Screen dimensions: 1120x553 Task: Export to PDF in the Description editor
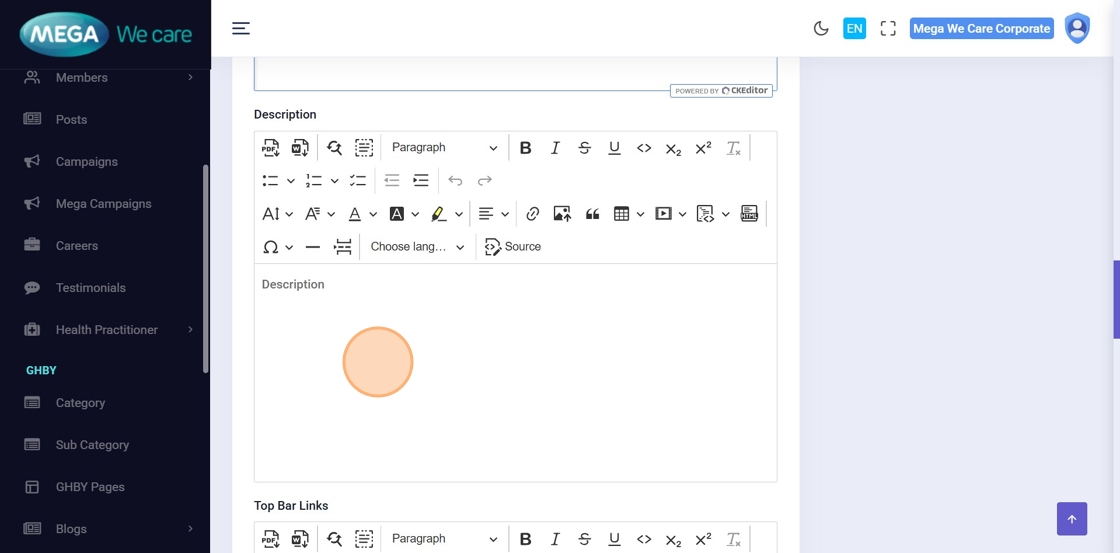point(271,148)
